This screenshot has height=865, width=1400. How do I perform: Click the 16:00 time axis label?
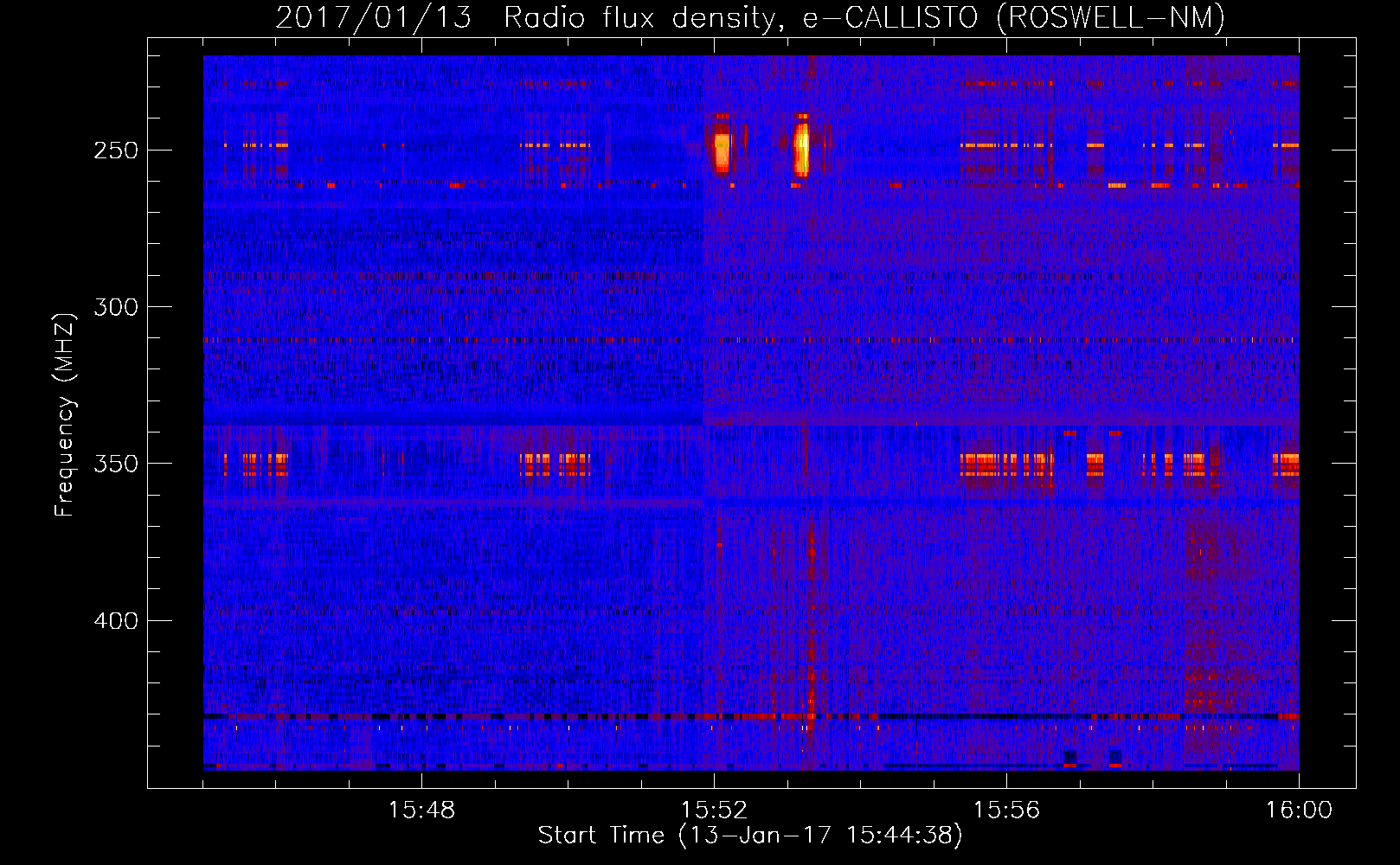(1299, 811)
